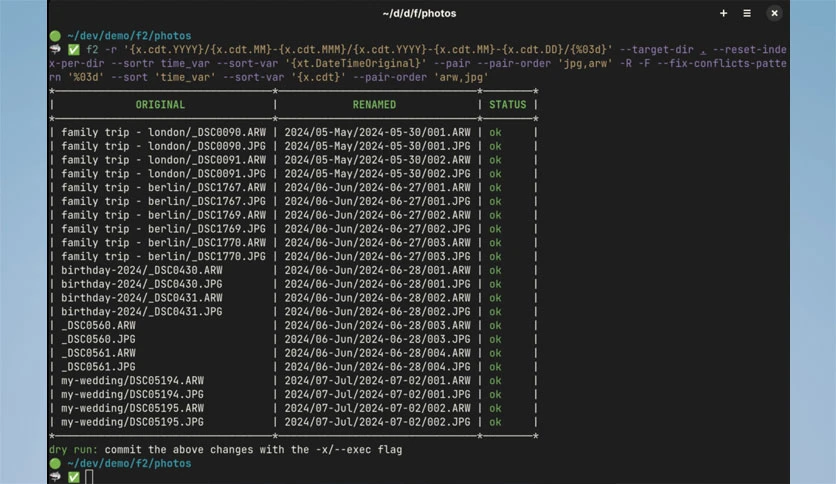Select 'family trip - london/_DSC0091.JPG' entry
Image resolution: width=836 pixels, height=484 pixels.
tap(163, 174)
